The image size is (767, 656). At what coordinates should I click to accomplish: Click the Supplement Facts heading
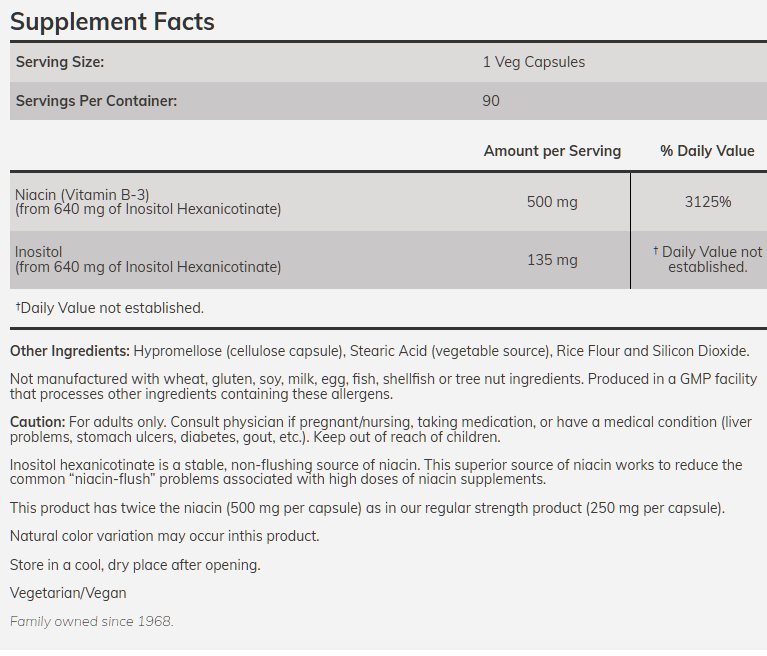coord(112,21)
